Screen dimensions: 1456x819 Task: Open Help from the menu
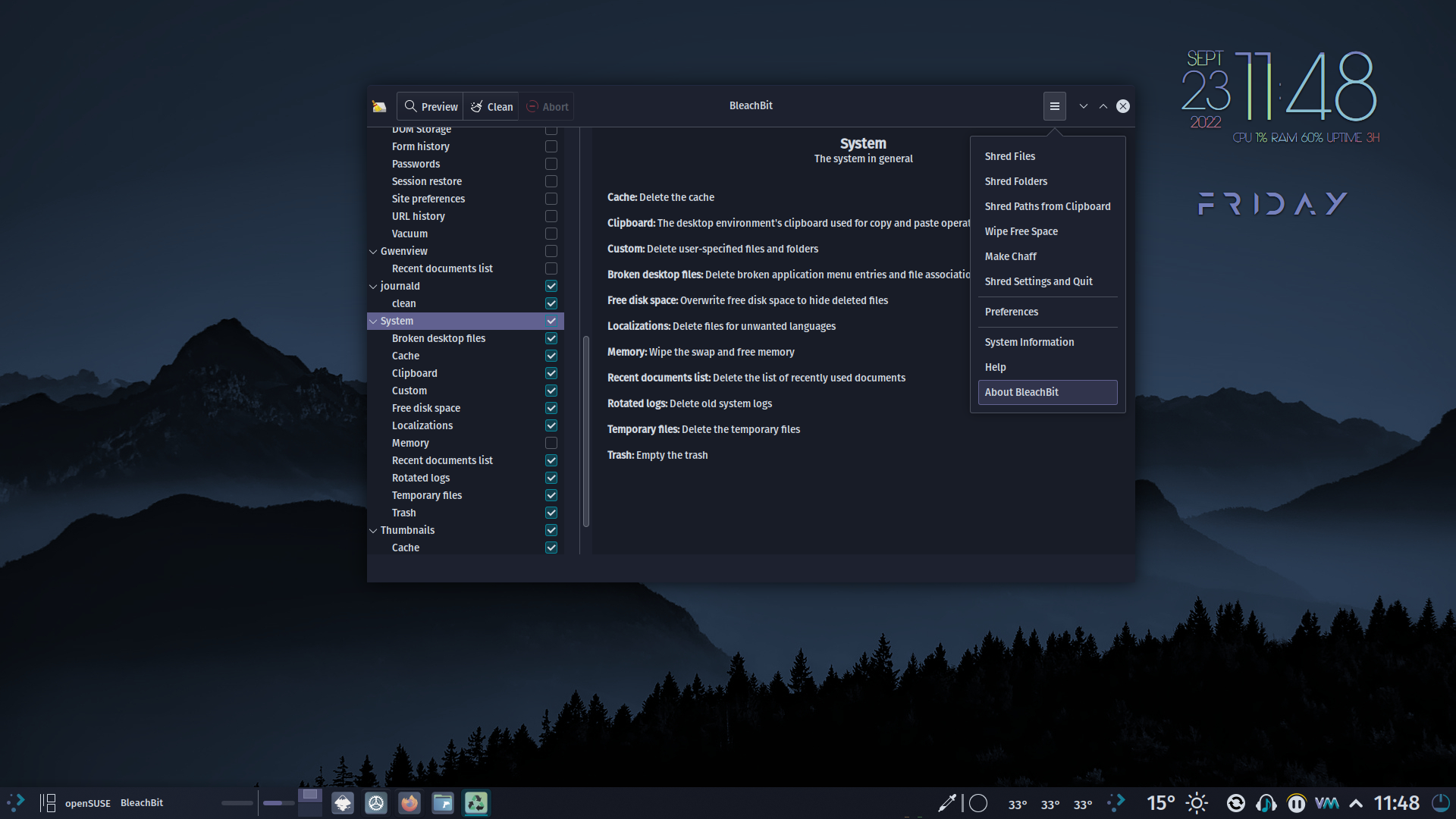[1047, 367]
